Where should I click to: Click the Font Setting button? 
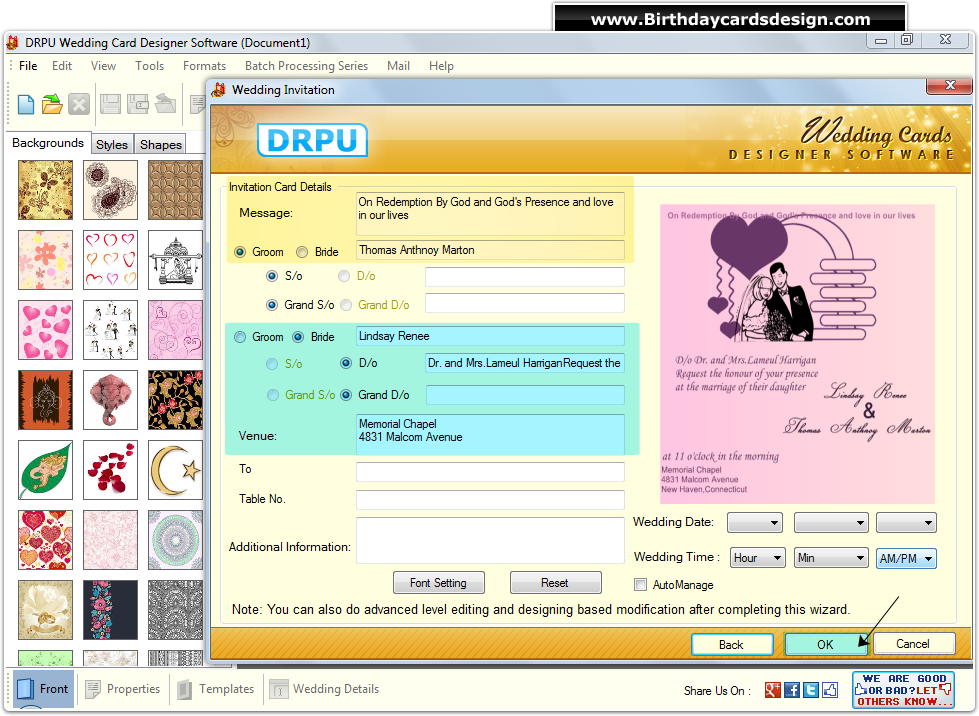pyautogui.click(x=438, y=582)
